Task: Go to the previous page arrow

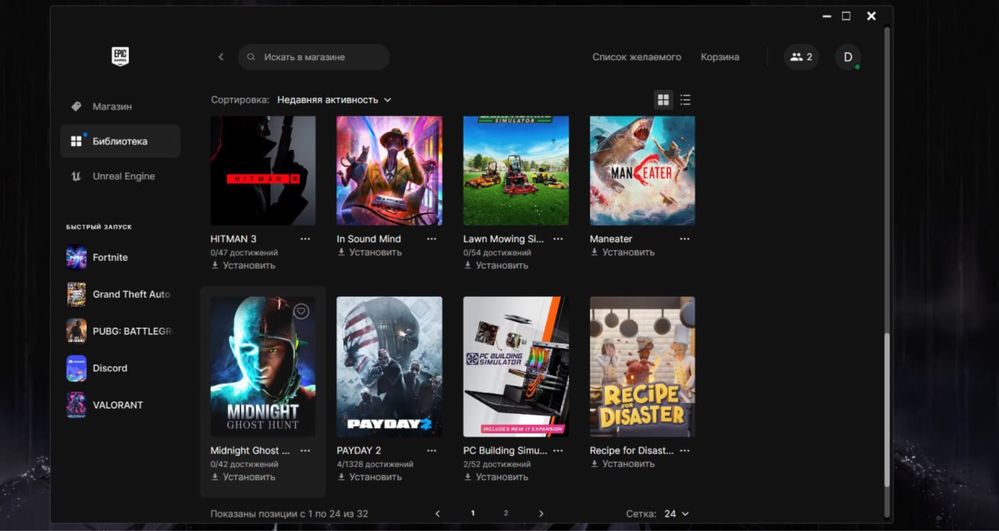Action: click(x=437, y=514)
